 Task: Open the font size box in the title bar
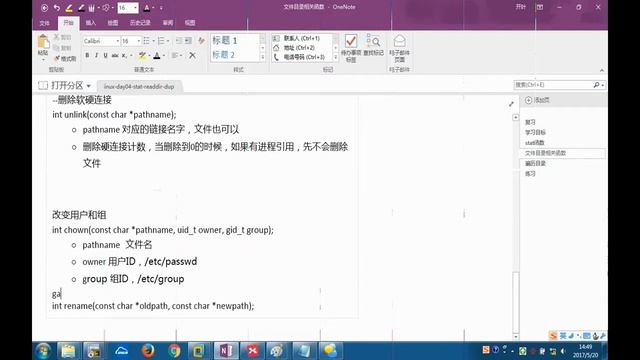(x=128, y=8)
